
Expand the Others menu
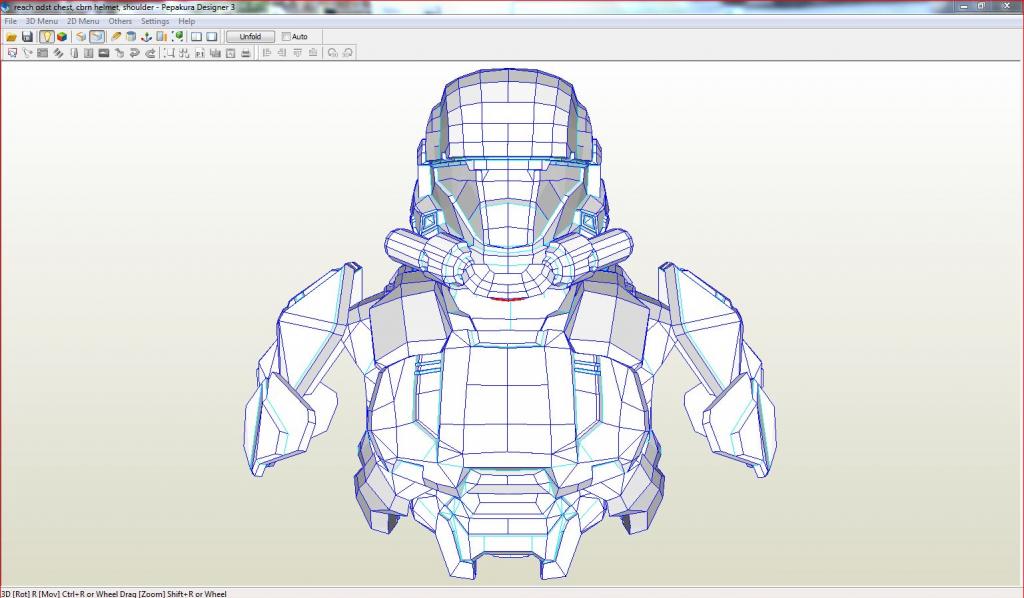tap(120, 21)
